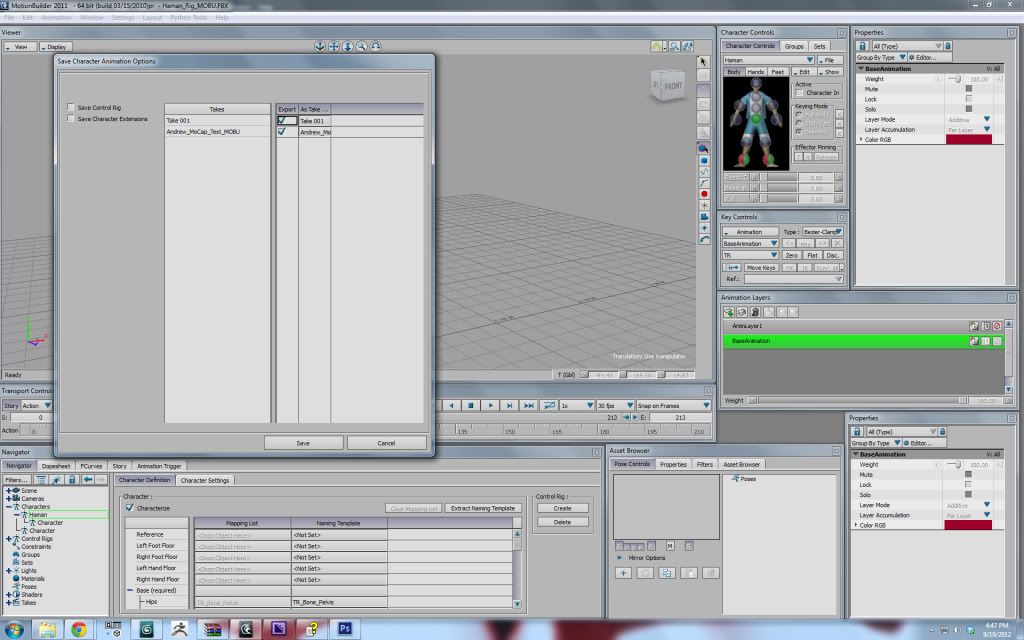Enable the Save Control Rig checkbox
This screenshot has height=640, width=1024.
coord(71,107)
